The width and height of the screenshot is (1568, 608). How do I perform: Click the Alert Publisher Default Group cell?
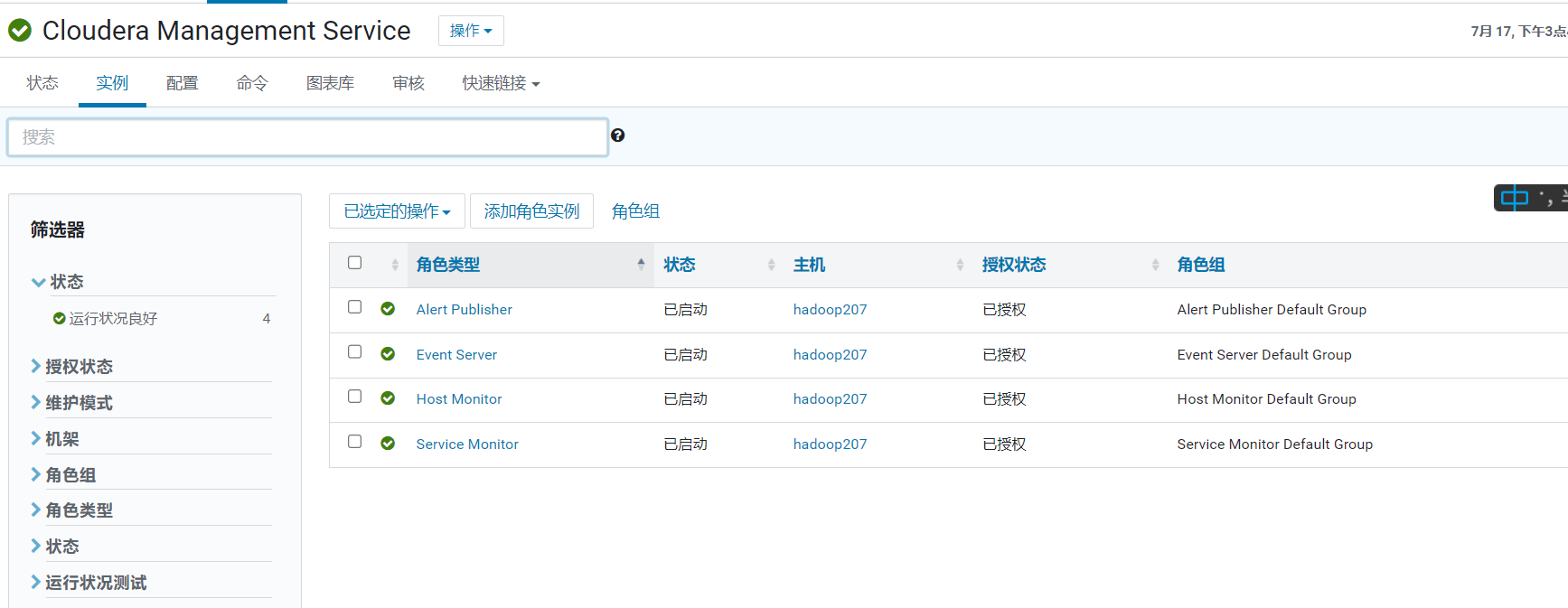[x=1272, y=309]
